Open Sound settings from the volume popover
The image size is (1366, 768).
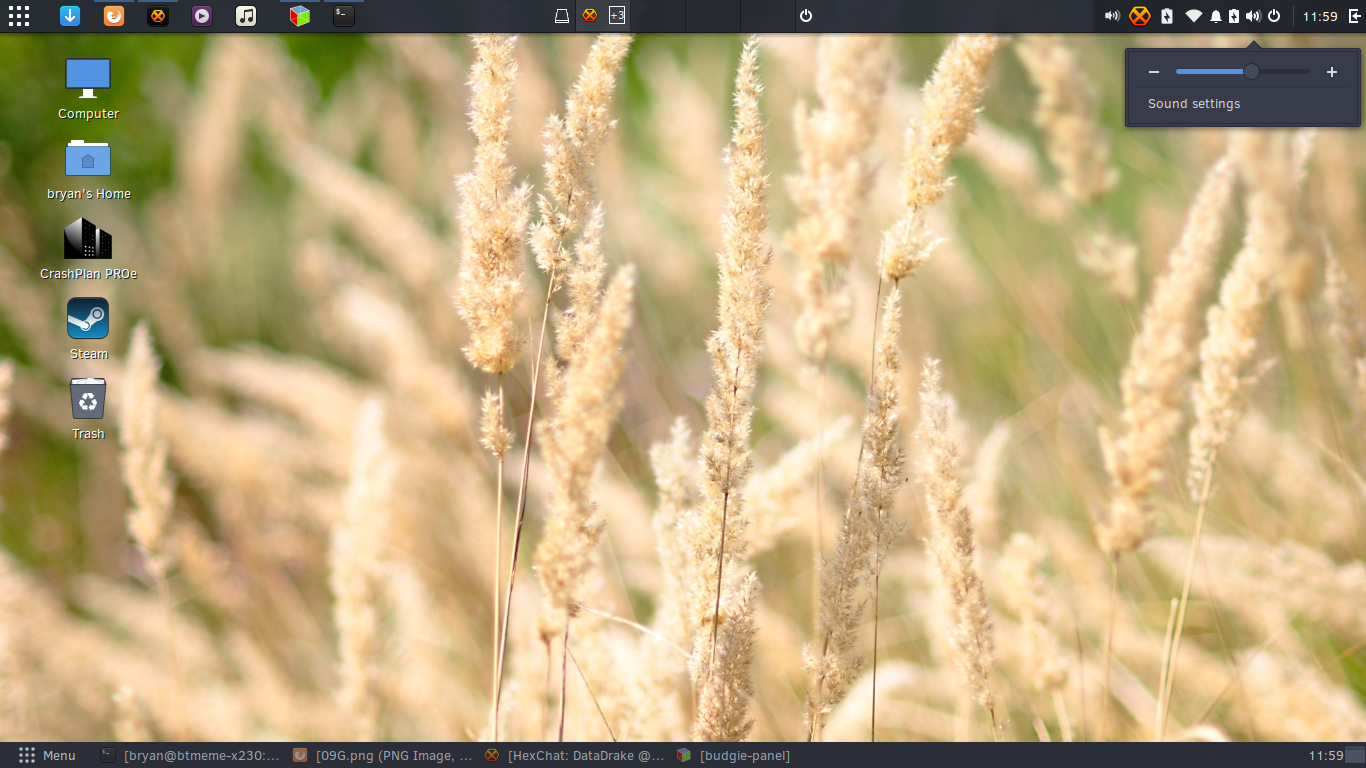click(1194, 104)
